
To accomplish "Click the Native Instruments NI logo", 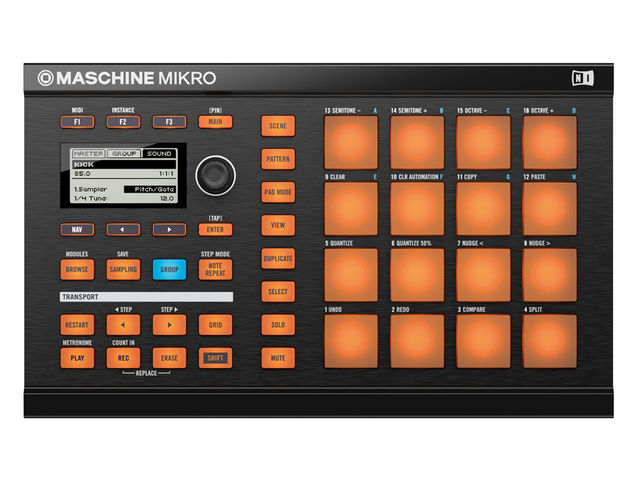I will click(583, 78).
